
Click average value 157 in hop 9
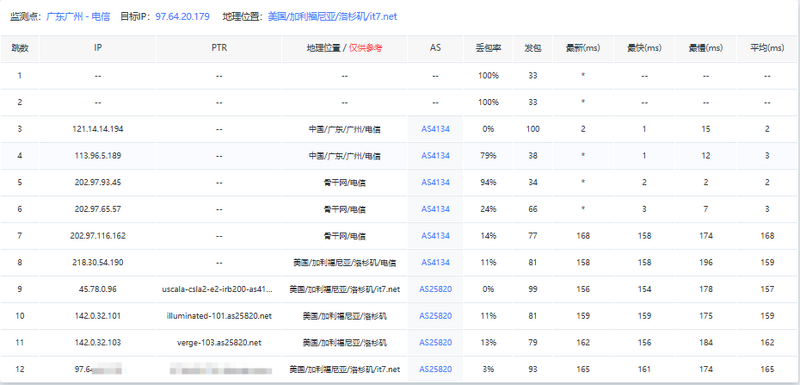[x=767, y=289]
